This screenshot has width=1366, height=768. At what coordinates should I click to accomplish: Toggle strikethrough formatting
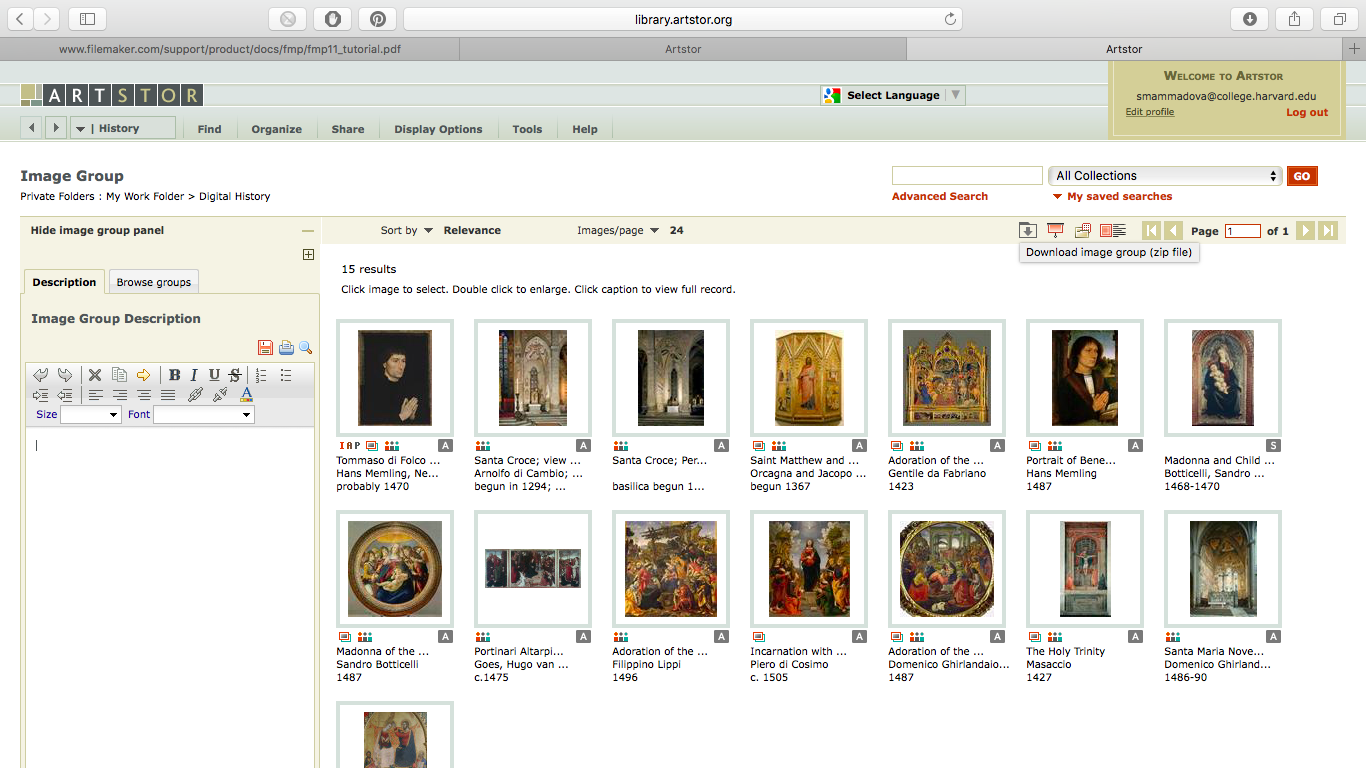pos(235,375)
